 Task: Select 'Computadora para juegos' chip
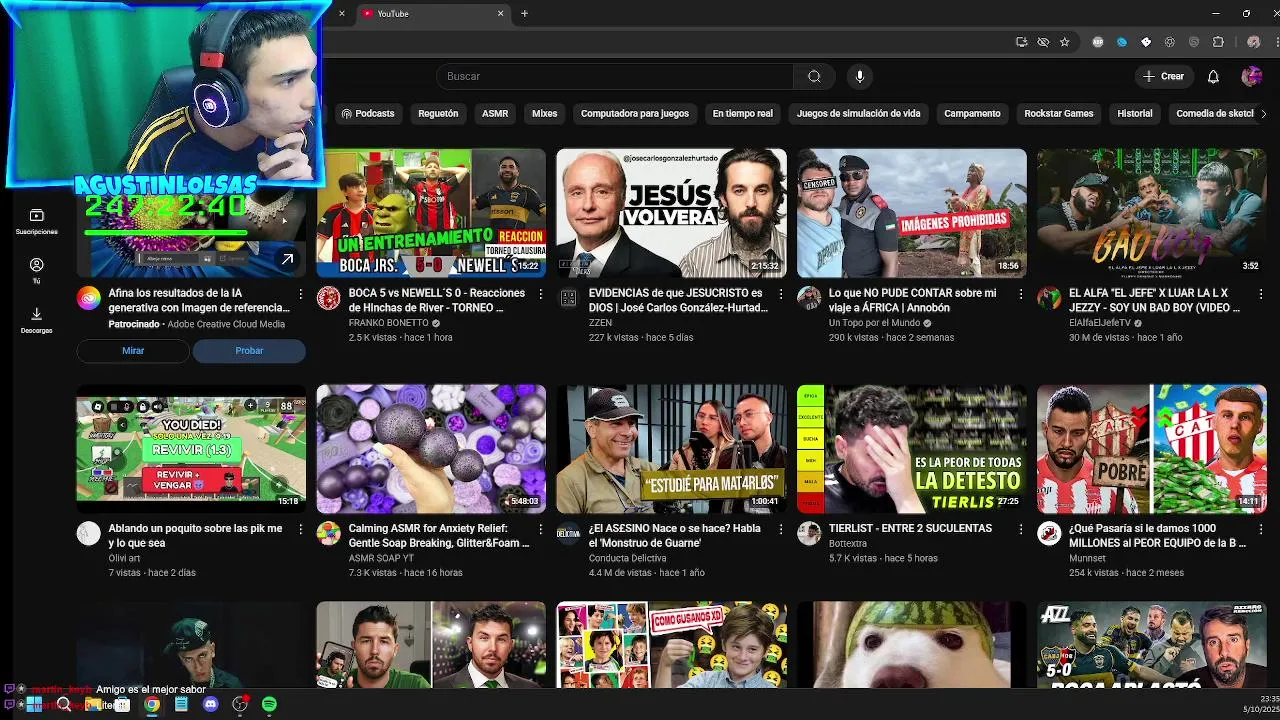click(x=635, y=114)
